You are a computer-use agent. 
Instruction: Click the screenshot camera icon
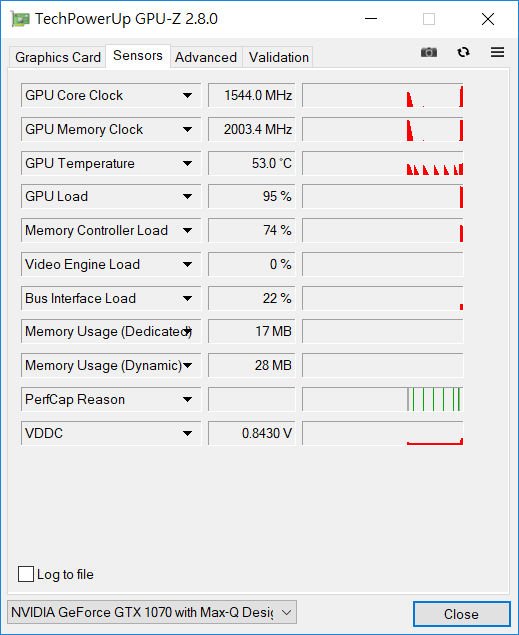coord(429,52)
